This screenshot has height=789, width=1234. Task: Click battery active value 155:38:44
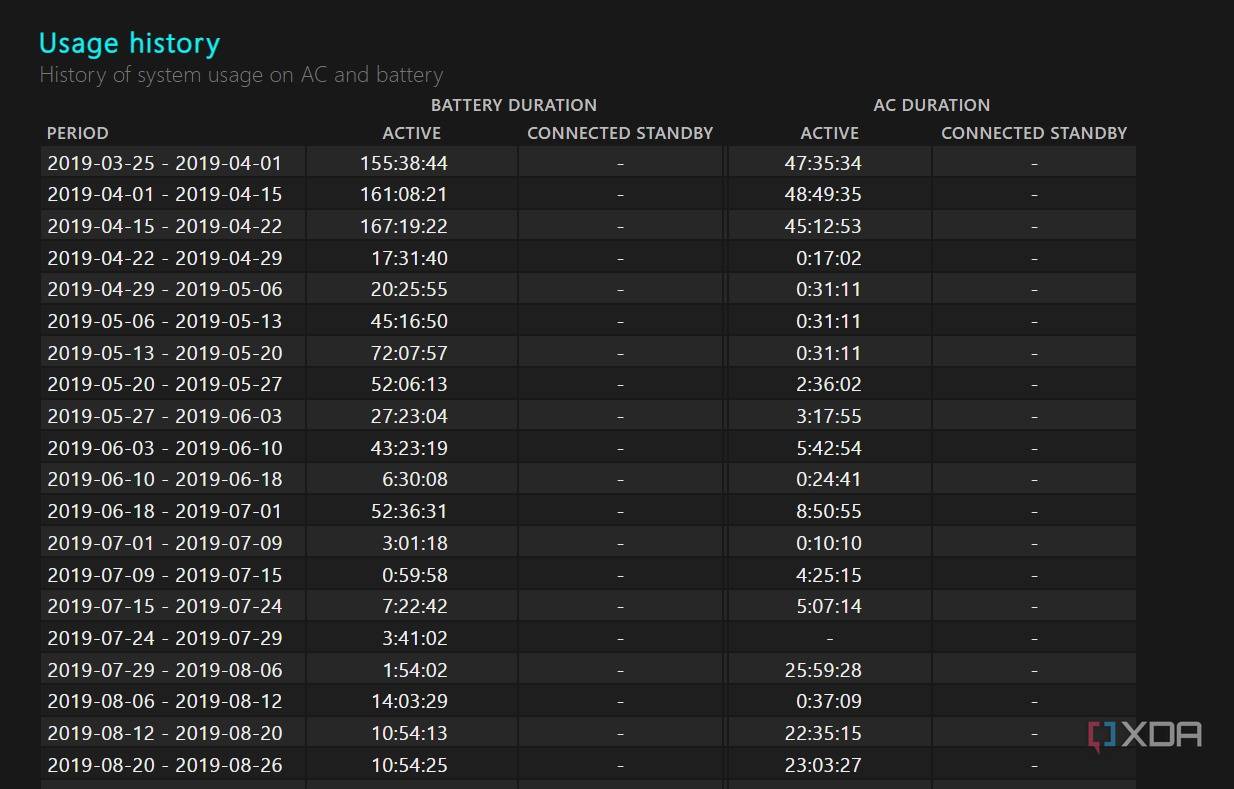click(x=404, y=162)
